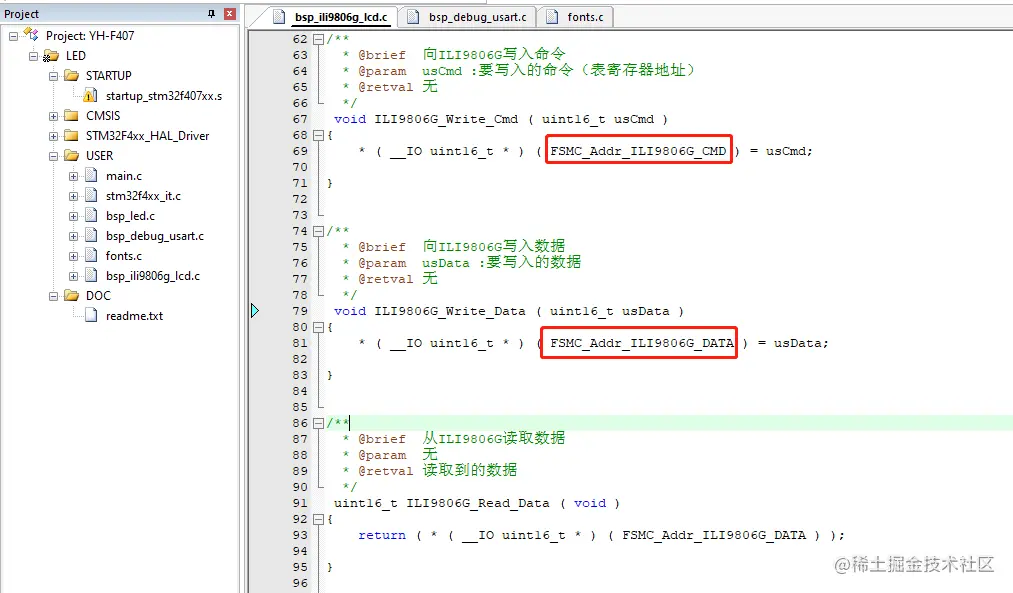Click ILI9806G_Write_Data function name on line 79
The height and width of the screenshot is (593, 1013).
point(450,311)
